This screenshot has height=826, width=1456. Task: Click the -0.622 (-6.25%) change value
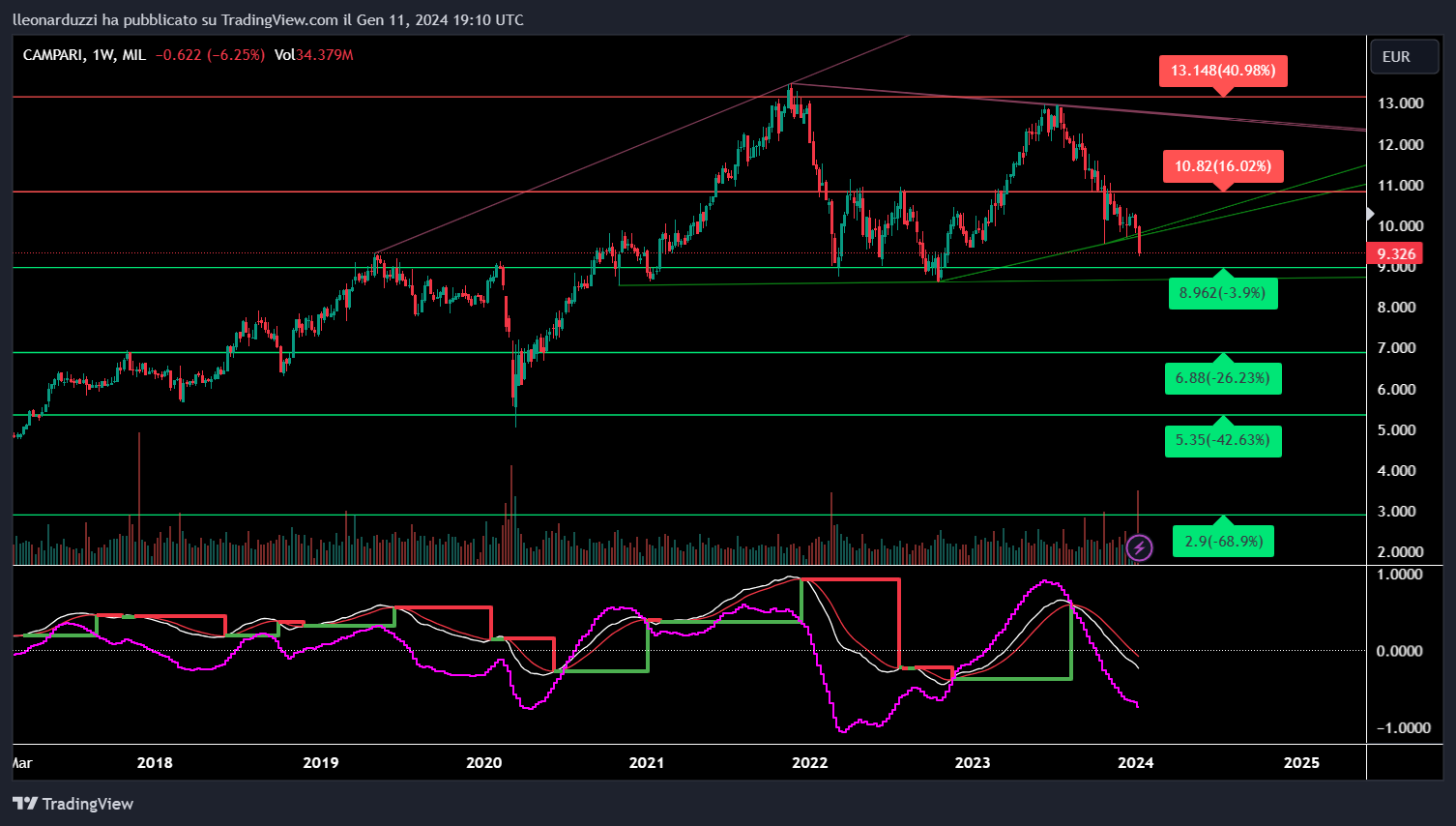(x=210, y=55)
